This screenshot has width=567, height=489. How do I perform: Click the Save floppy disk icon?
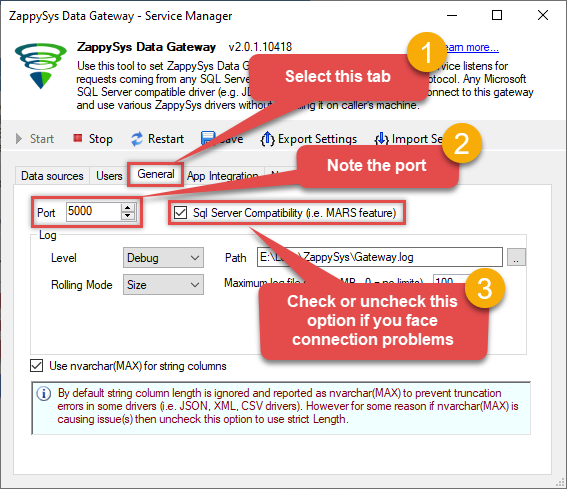pyautogui.click(x=208, y=137)
